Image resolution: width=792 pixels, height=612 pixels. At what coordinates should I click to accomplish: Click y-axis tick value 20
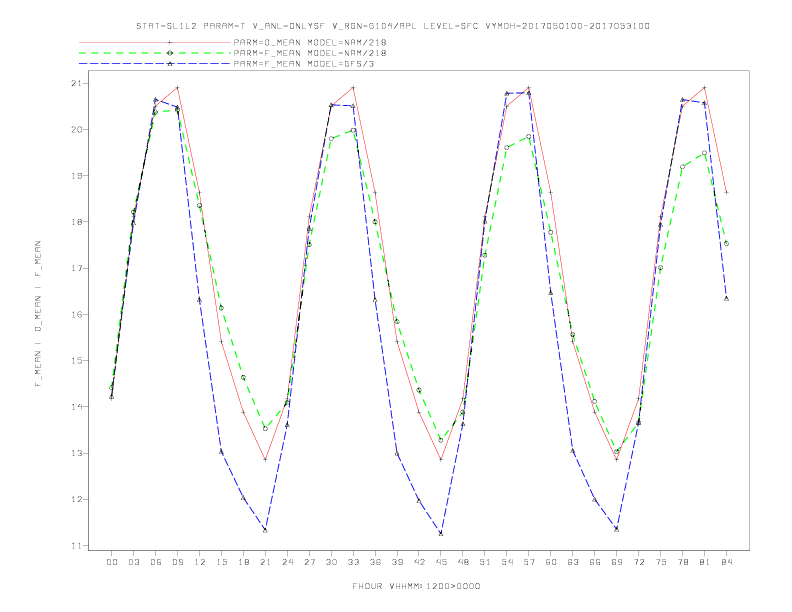click(x=77, y=129)
